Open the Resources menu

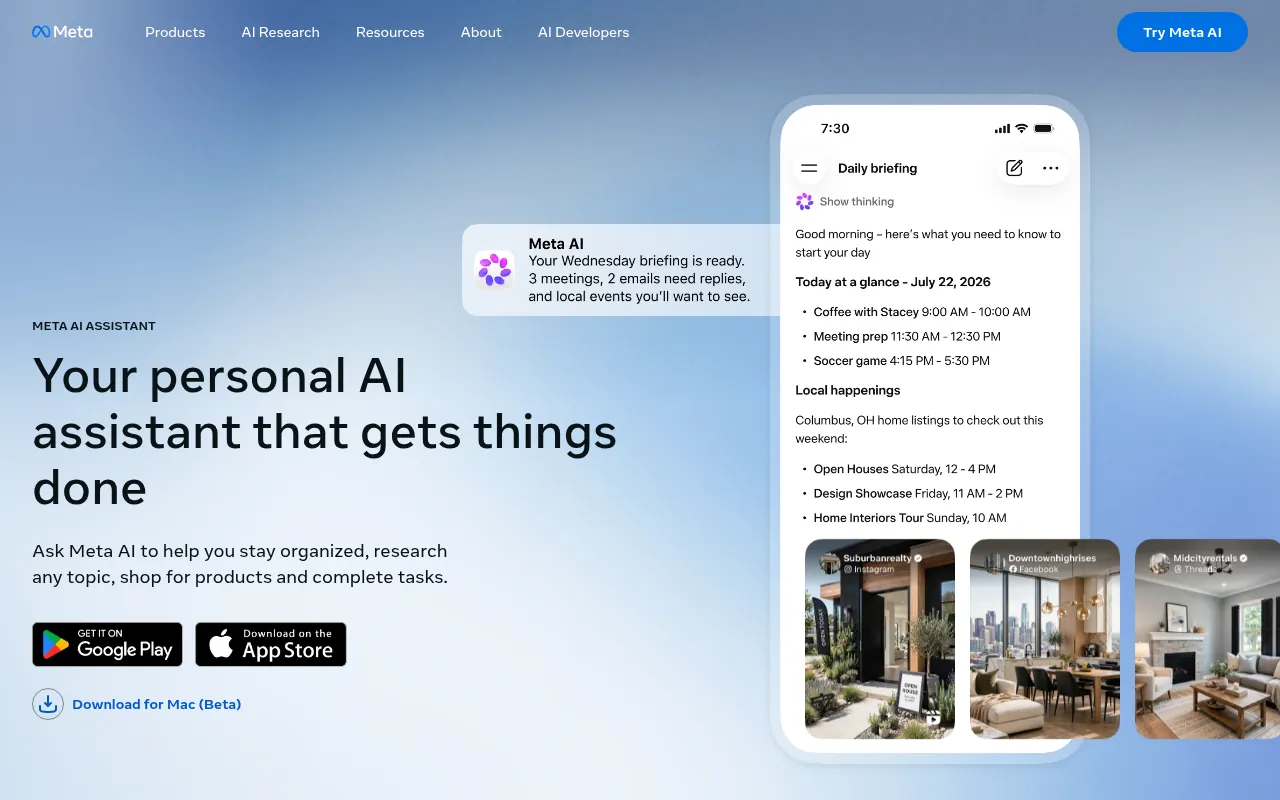tap(390, 32)
